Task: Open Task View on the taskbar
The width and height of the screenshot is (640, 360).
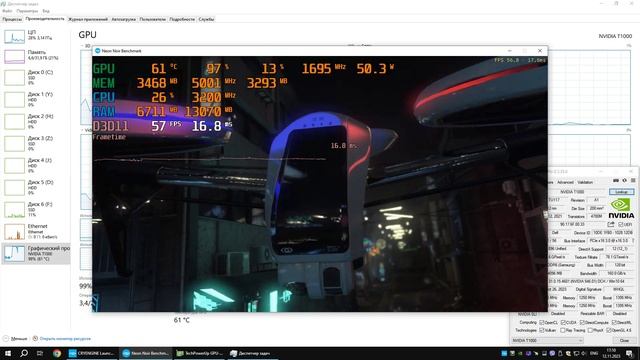Action: [x=40, y=353]
